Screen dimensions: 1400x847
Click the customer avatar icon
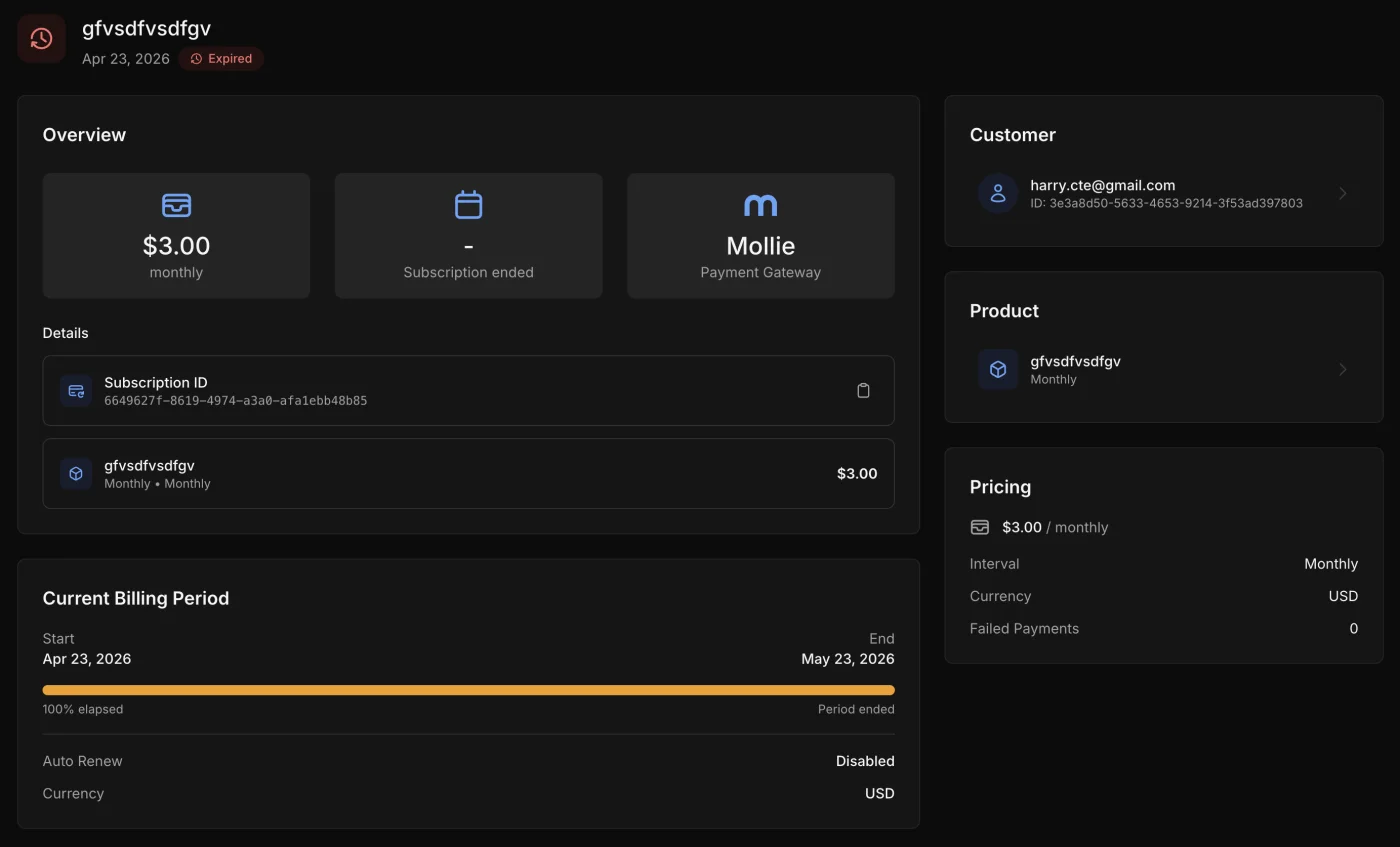(997, 193)
